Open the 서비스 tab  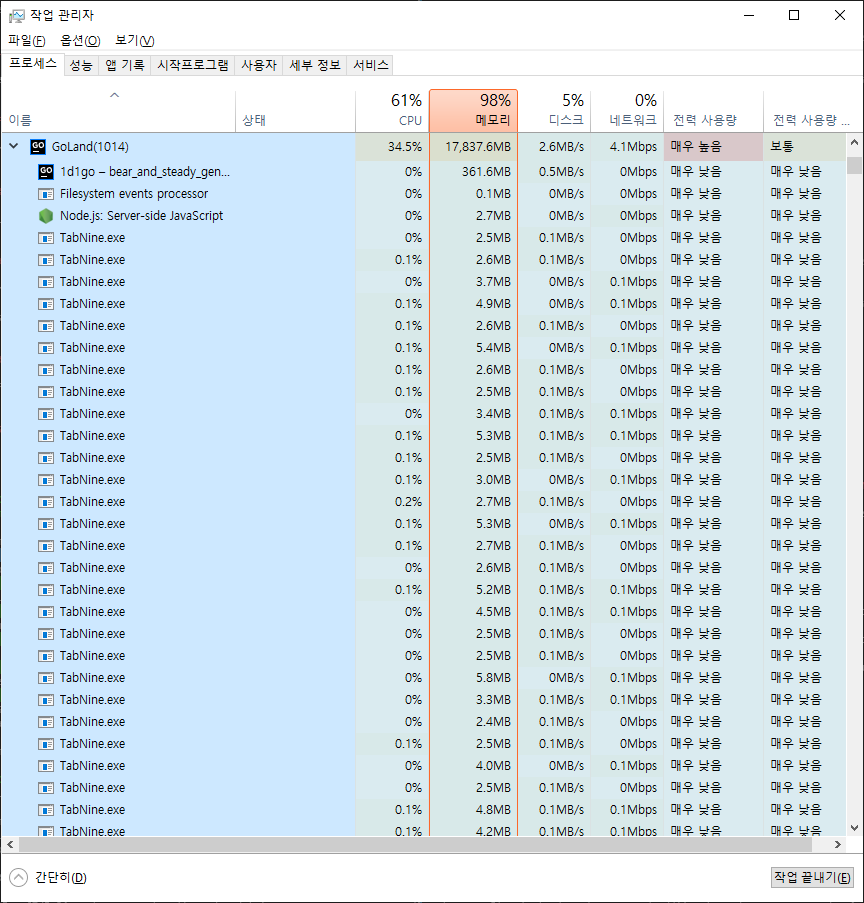click(x=369, y=63)
